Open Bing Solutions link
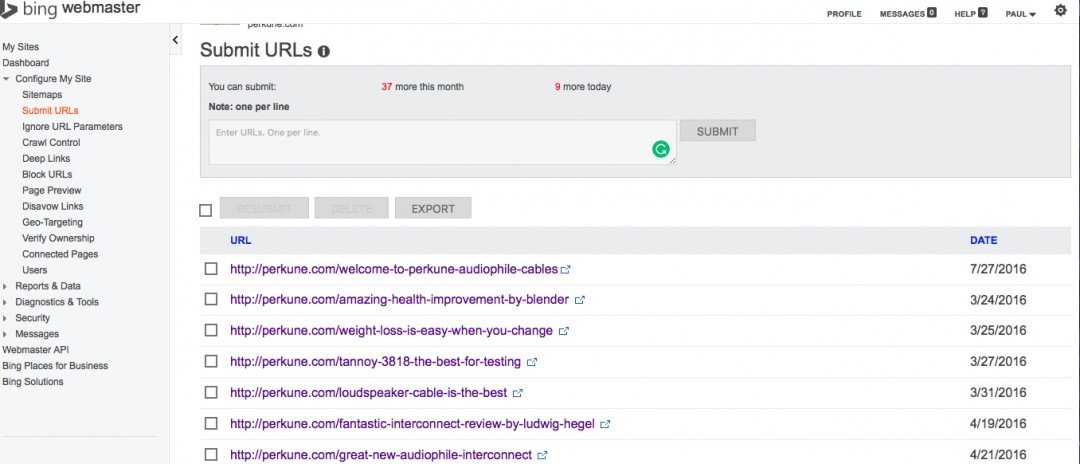The height and width of the screenshot is (464, 1080). (x=33, y=381)
